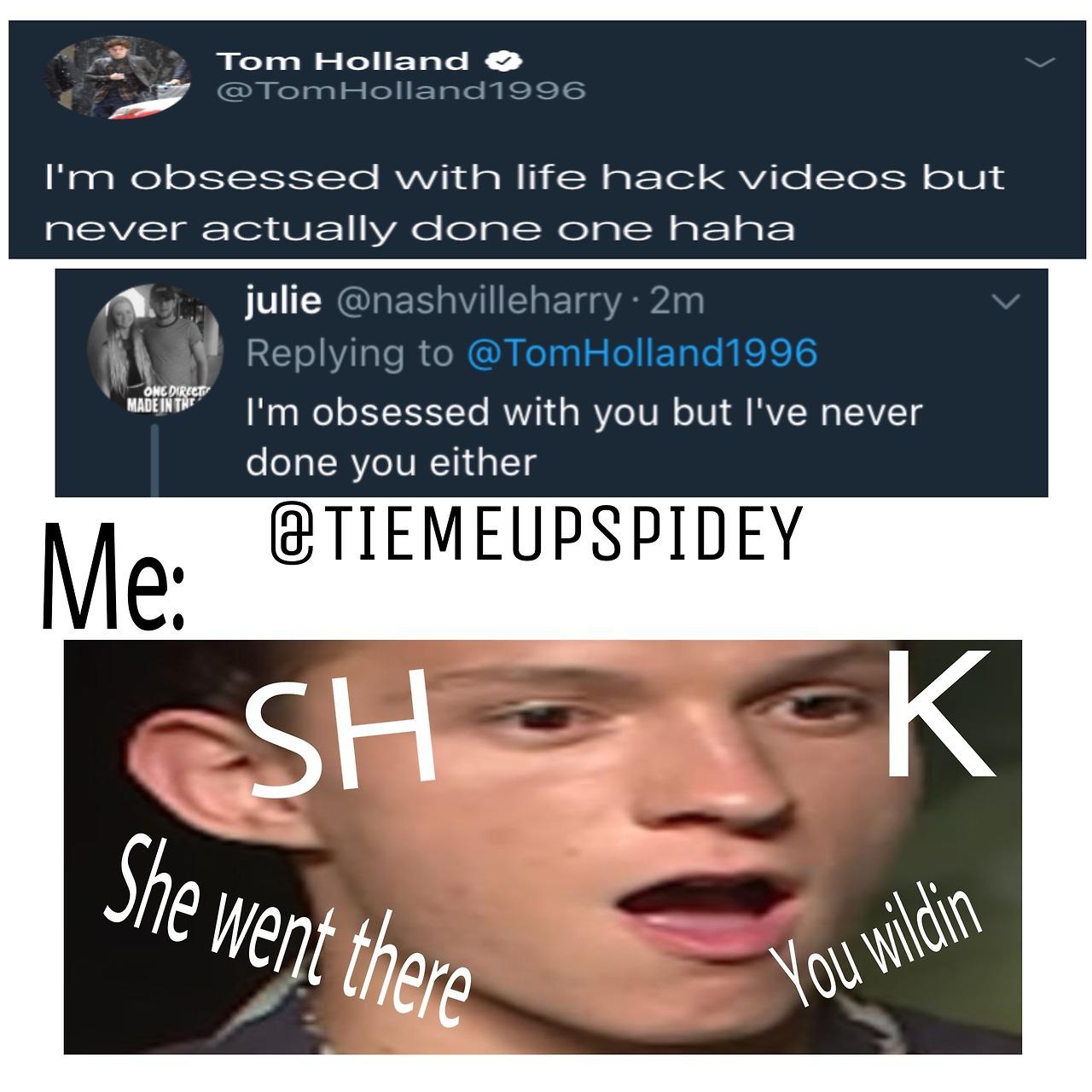
Task: Click the reply thread line below julie's avatar
Action: pos(155,462)
